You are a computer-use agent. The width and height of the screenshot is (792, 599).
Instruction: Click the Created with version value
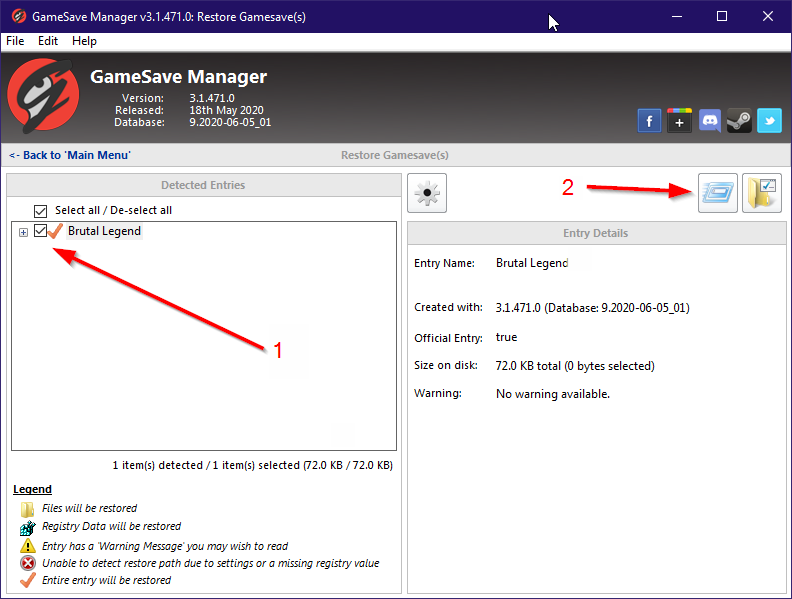tap(592, 308)
